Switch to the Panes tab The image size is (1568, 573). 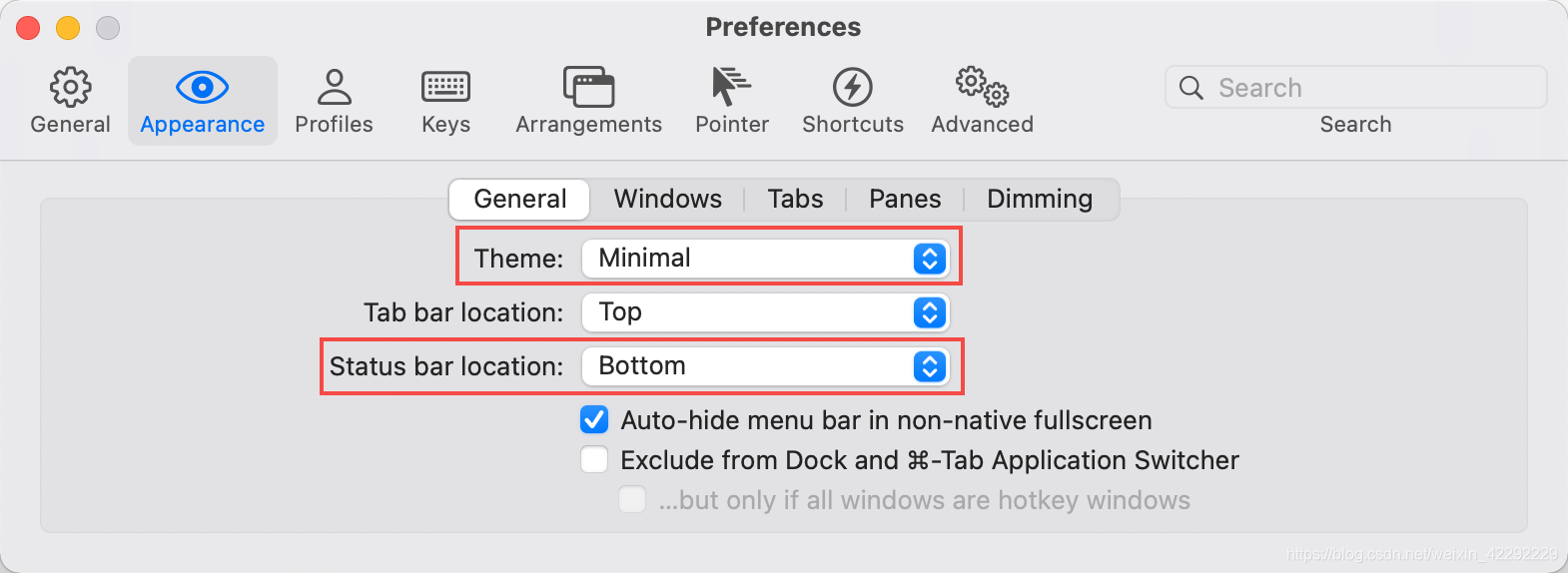pyautogui.click(x=905, y=199)
